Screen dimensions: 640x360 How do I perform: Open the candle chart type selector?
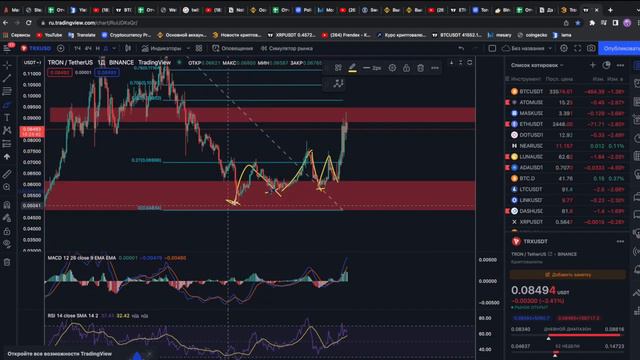pyautogui.click(x=128, y=48)
